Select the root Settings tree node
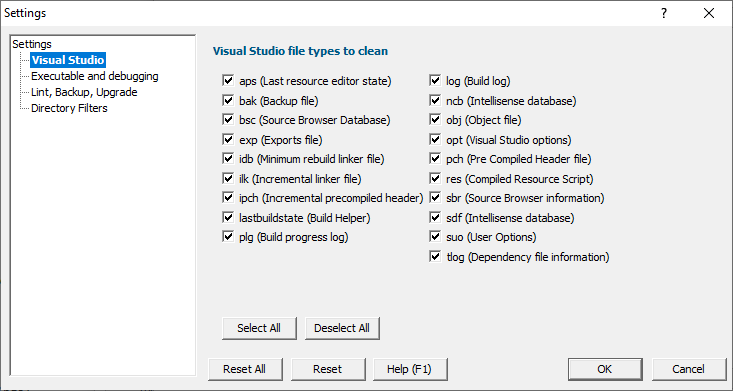The width and height of the screenshot is (733, 391). click(32, 44)
